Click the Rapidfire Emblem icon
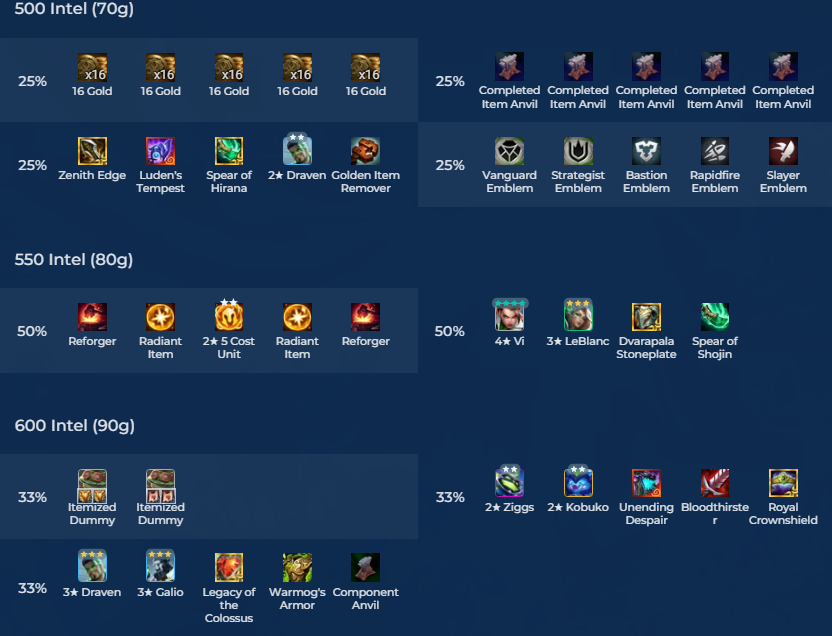The width and height of the screenshot is (832, 636). (x=715, y=151)
